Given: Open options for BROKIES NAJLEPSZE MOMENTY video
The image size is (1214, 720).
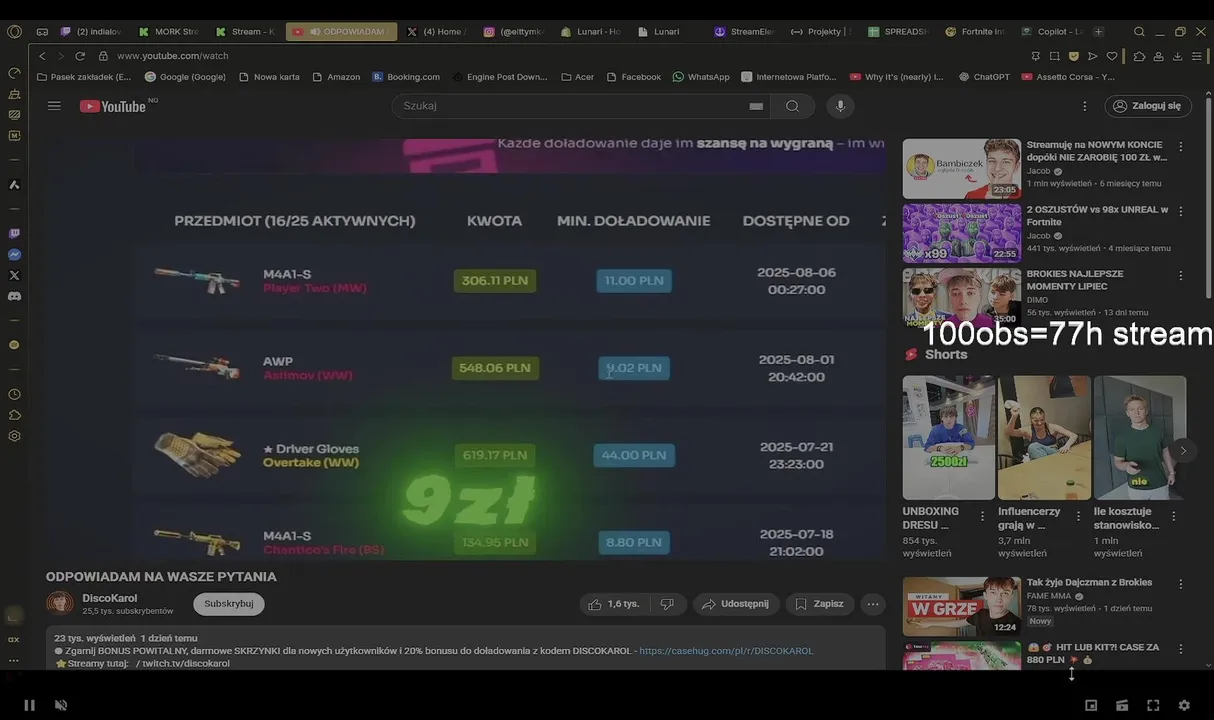Looking at the screenshot, I should pyautogui.click(x=1180, y=275).
